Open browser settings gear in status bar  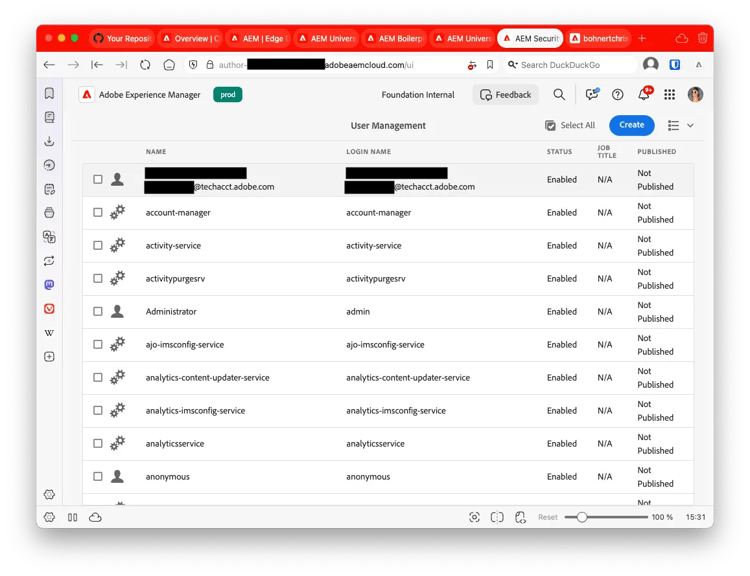[49, 517]
